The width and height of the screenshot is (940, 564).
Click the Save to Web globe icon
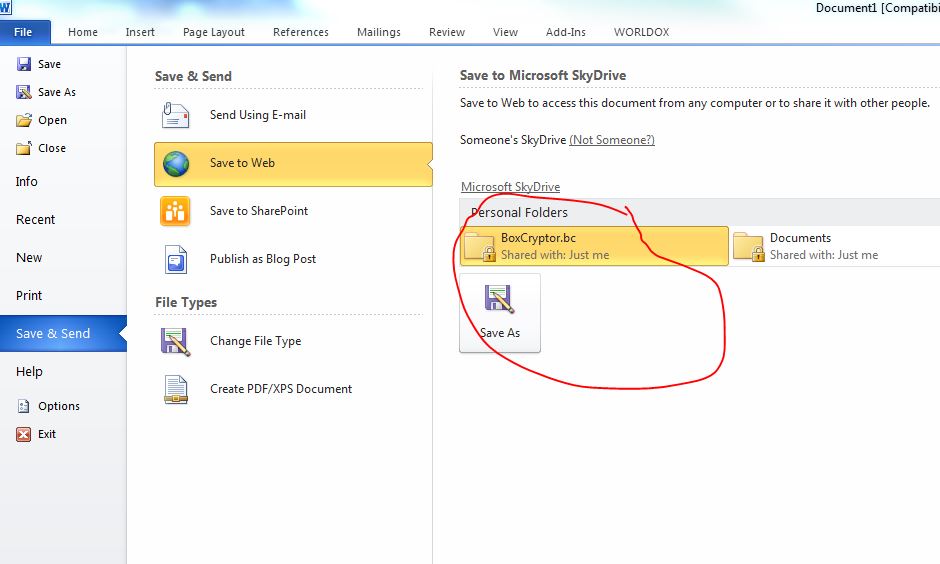tap(176, 164)
